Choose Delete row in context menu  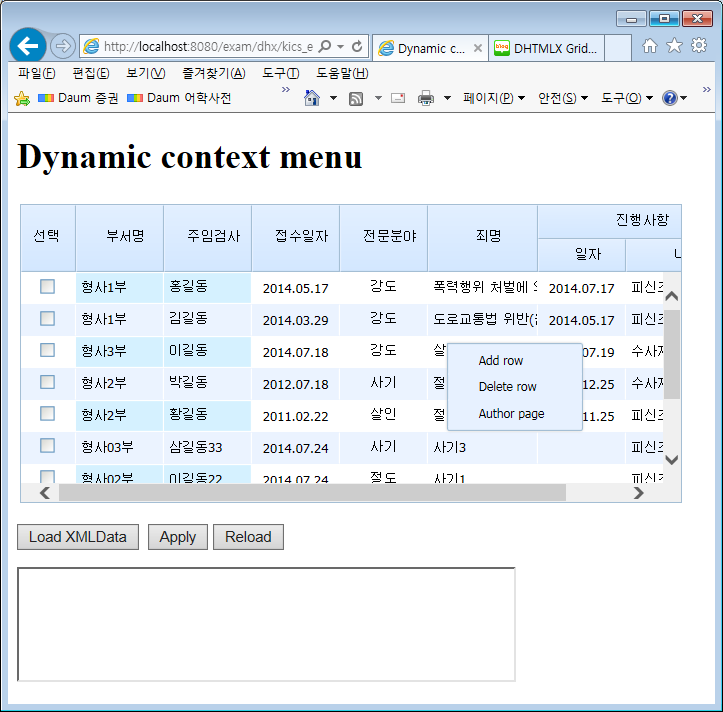click(515, 386)
